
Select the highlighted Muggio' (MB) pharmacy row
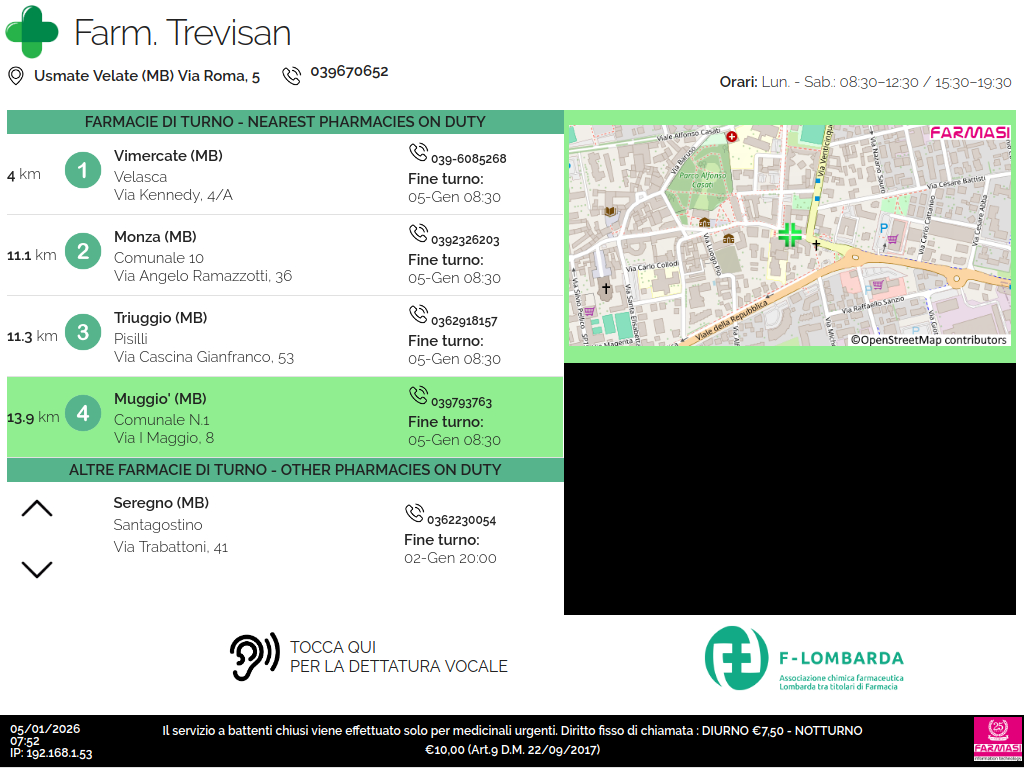click(x=285, y=416)
